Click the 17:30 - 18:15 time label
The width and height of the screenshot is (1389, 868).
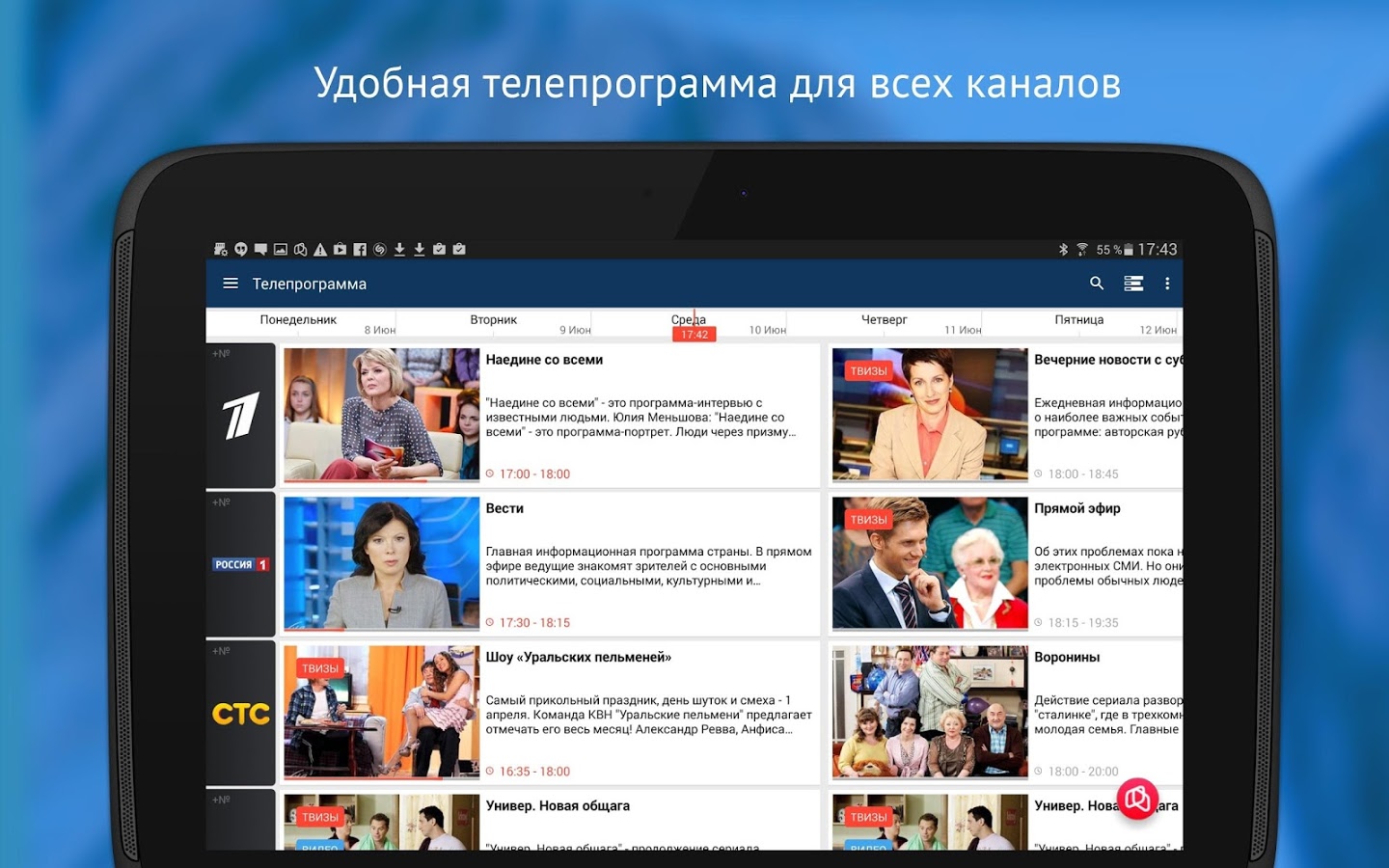(534, 622)
